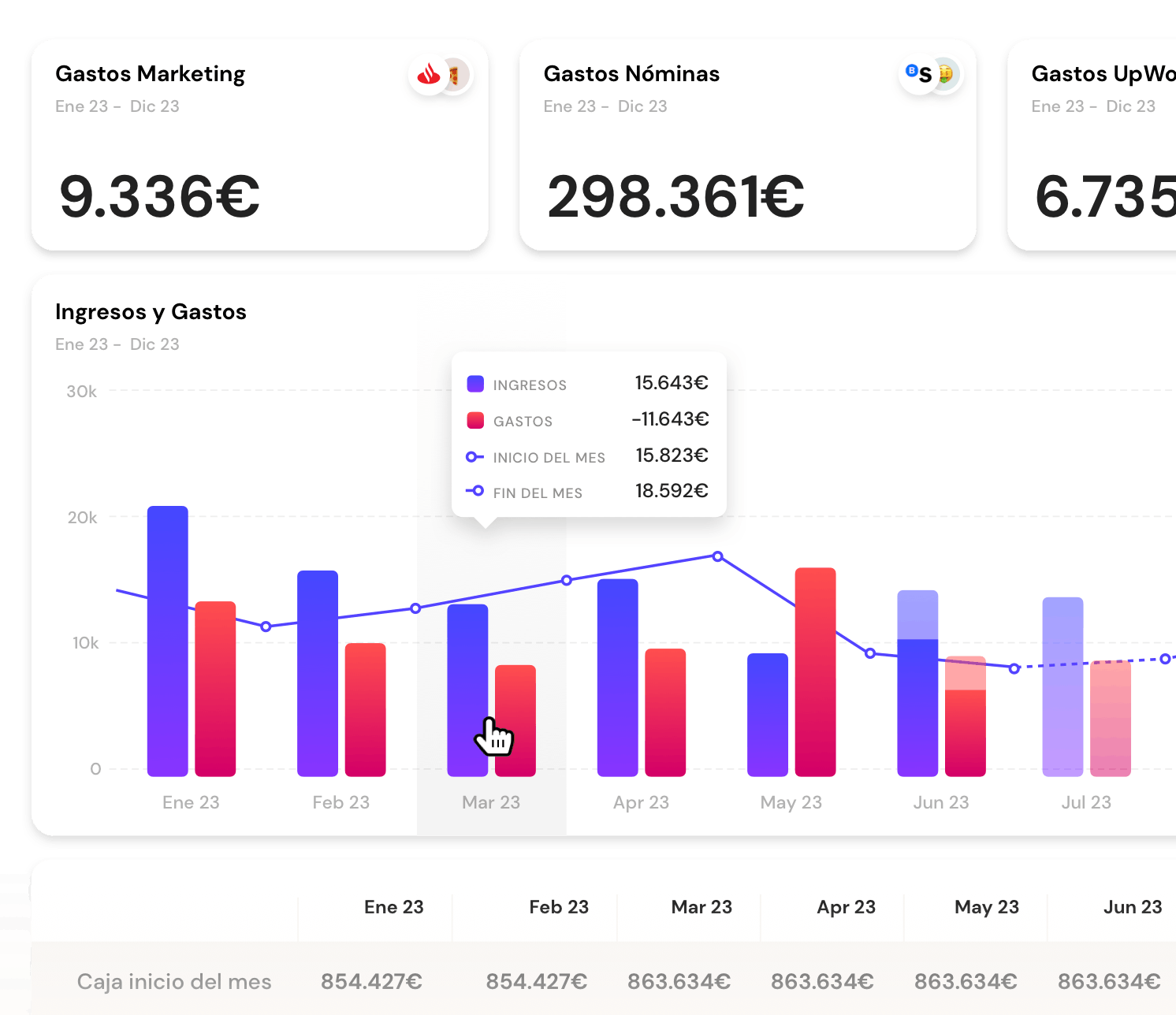The width and height of the screenshot is (1176, 1015).
Task: Click the purple Ingresos color swatch in tooltip
Action: pos(474,385)
